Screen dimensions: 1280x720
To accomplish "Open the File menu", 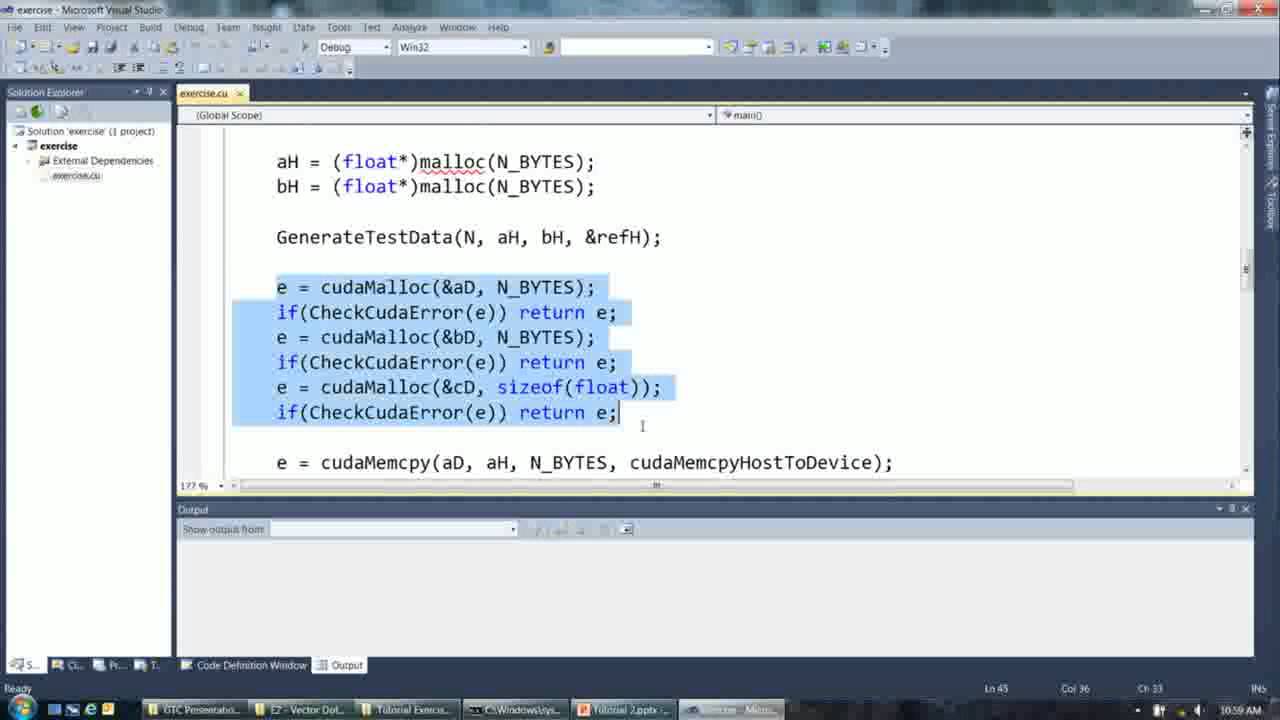I will pos(15,27).
